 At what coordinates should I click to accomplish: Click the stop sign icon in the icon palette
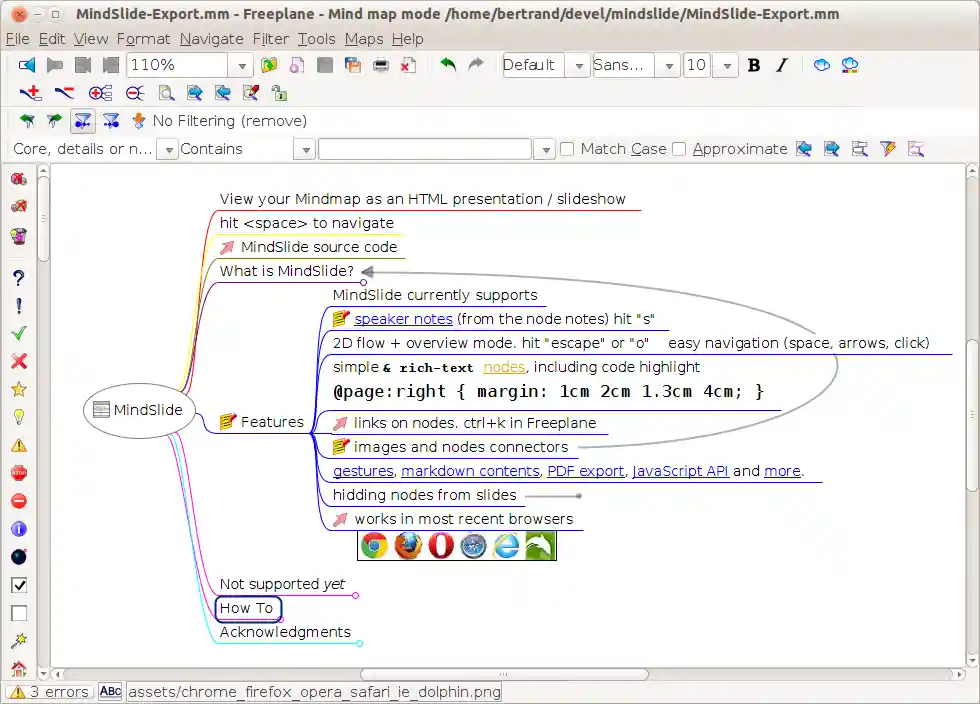pyautogui.click(x=19, y=473)
